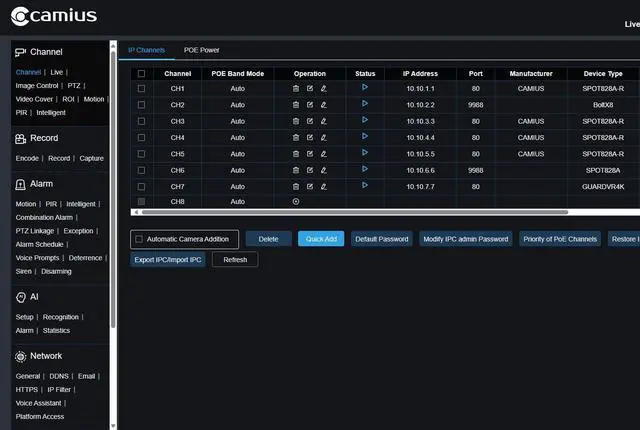
Task: Expand the Record section in sidebar
Action: tap(44, 138)
